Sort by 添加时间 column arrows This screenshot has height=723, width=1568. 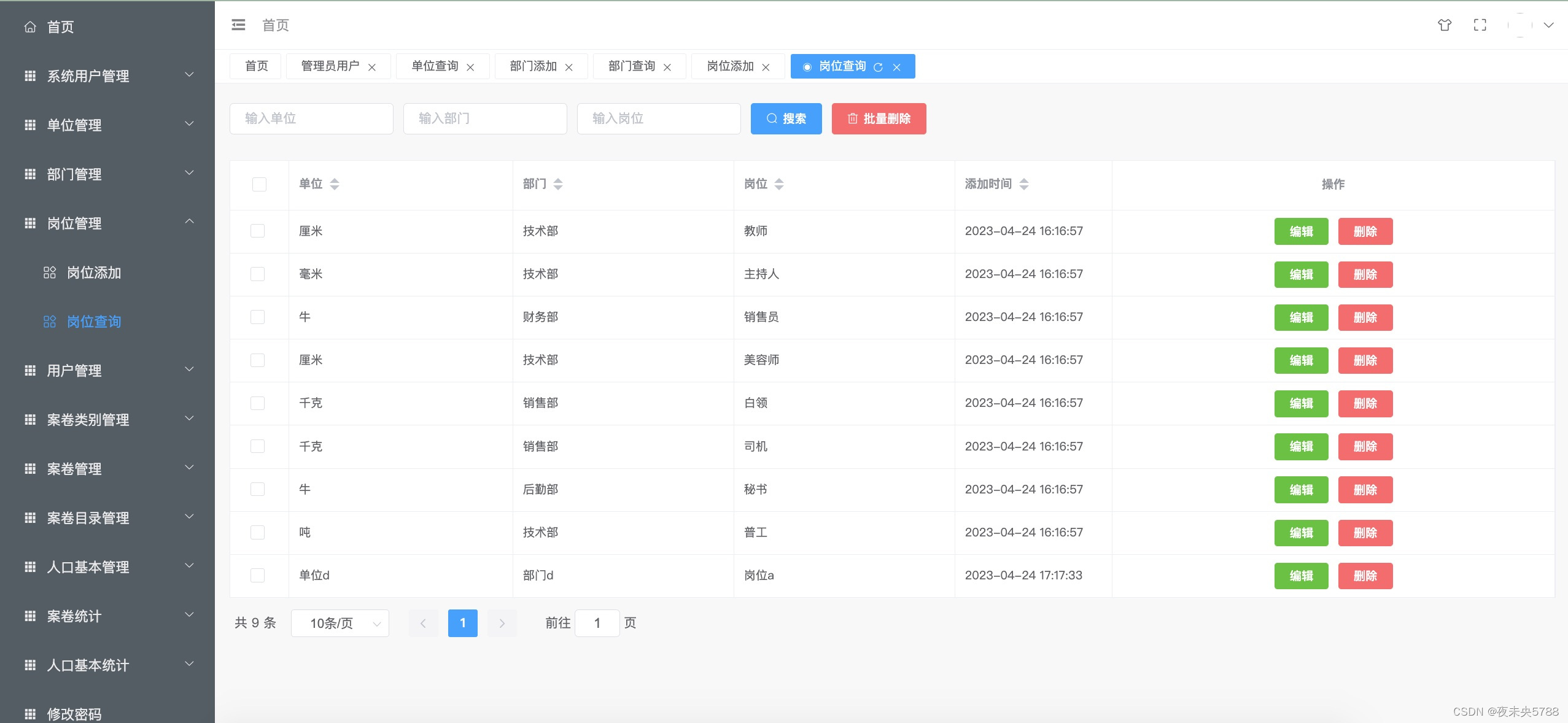pyautogui.click(x=1024, y=184)
